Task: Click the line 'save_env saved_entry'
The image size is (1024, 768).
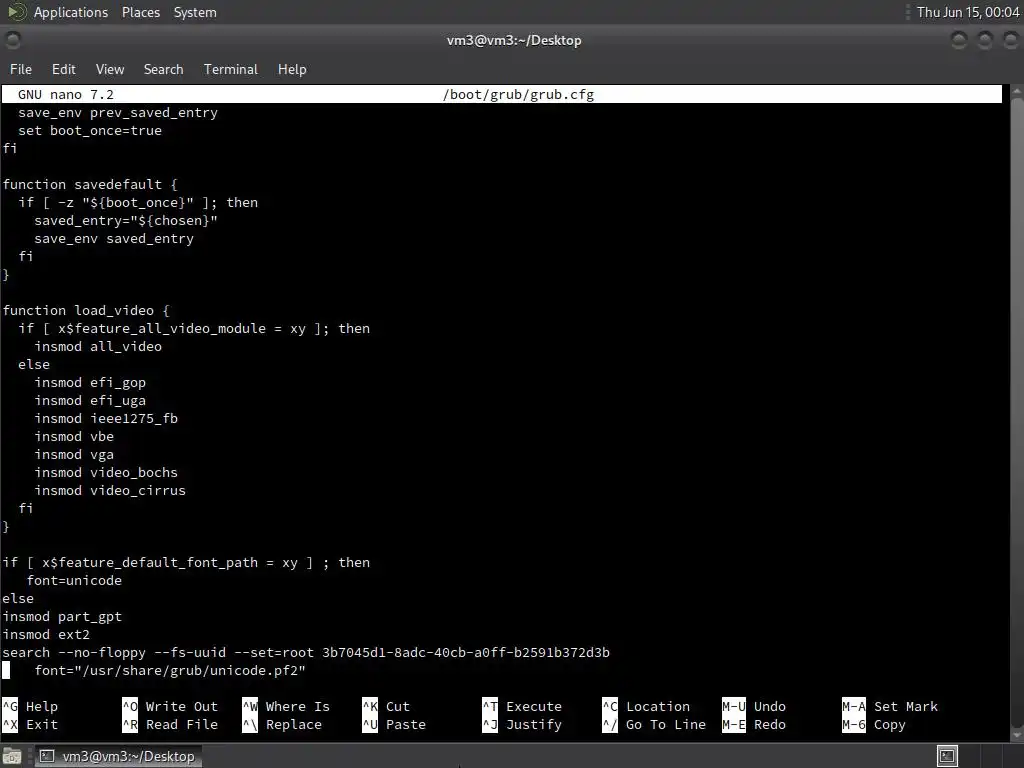Action: click(114, 239)
